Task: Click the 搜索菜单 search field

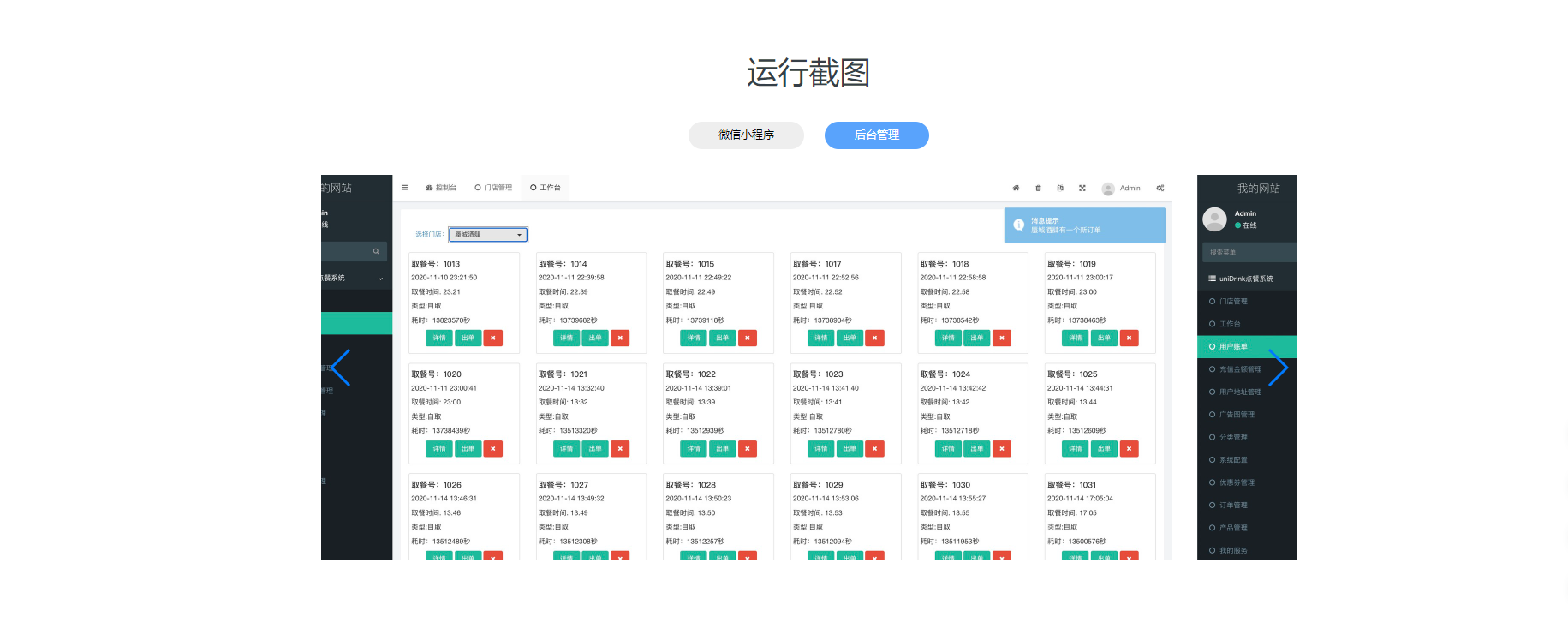Action: coord(1249,252)
